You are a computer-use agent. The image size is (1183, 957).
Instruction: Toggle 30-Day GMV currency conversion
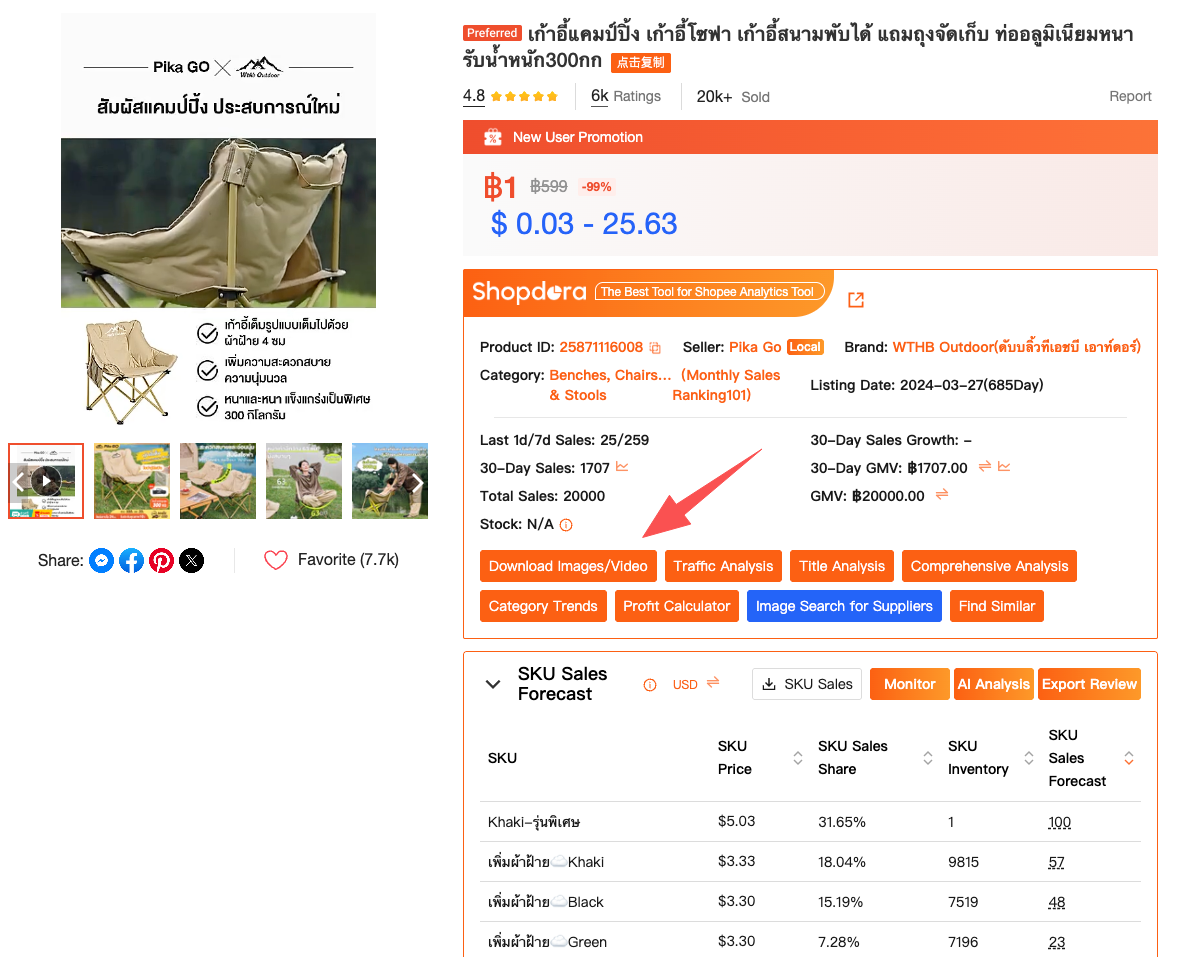coord(985,466)
